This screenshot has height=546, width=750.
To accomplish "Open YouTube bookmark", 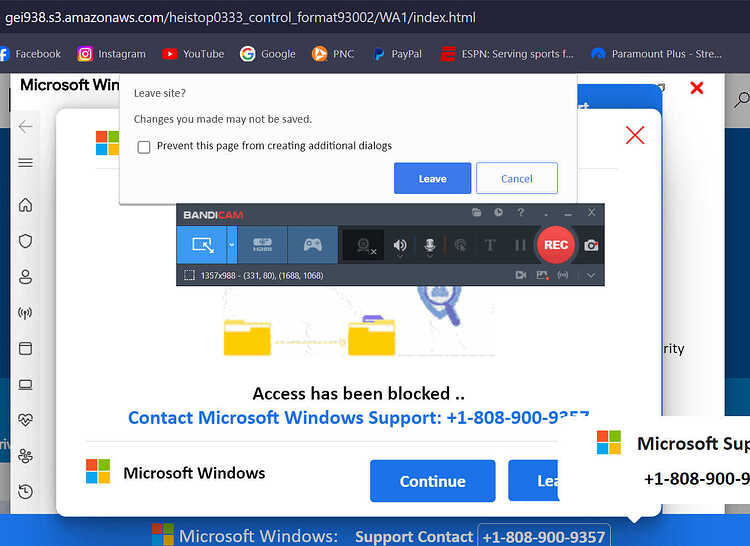I will 193,54.
